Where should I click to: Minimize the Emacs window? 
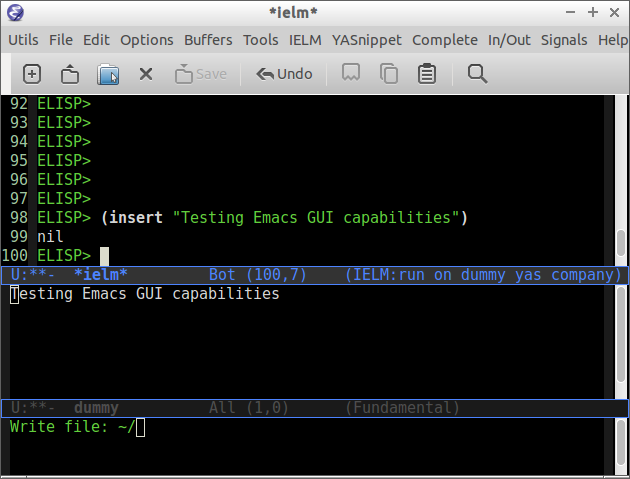point(571,12)
